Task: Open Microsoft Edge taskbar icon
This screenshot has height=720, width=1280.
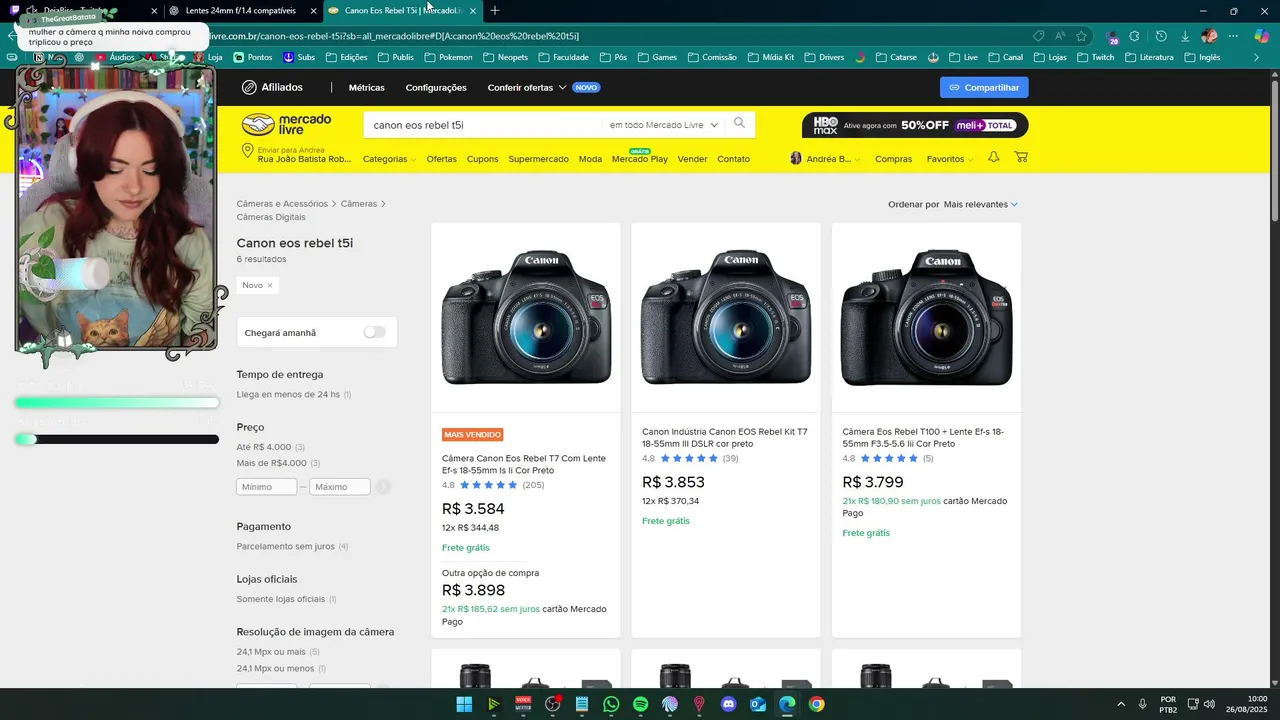Action: 787,704
